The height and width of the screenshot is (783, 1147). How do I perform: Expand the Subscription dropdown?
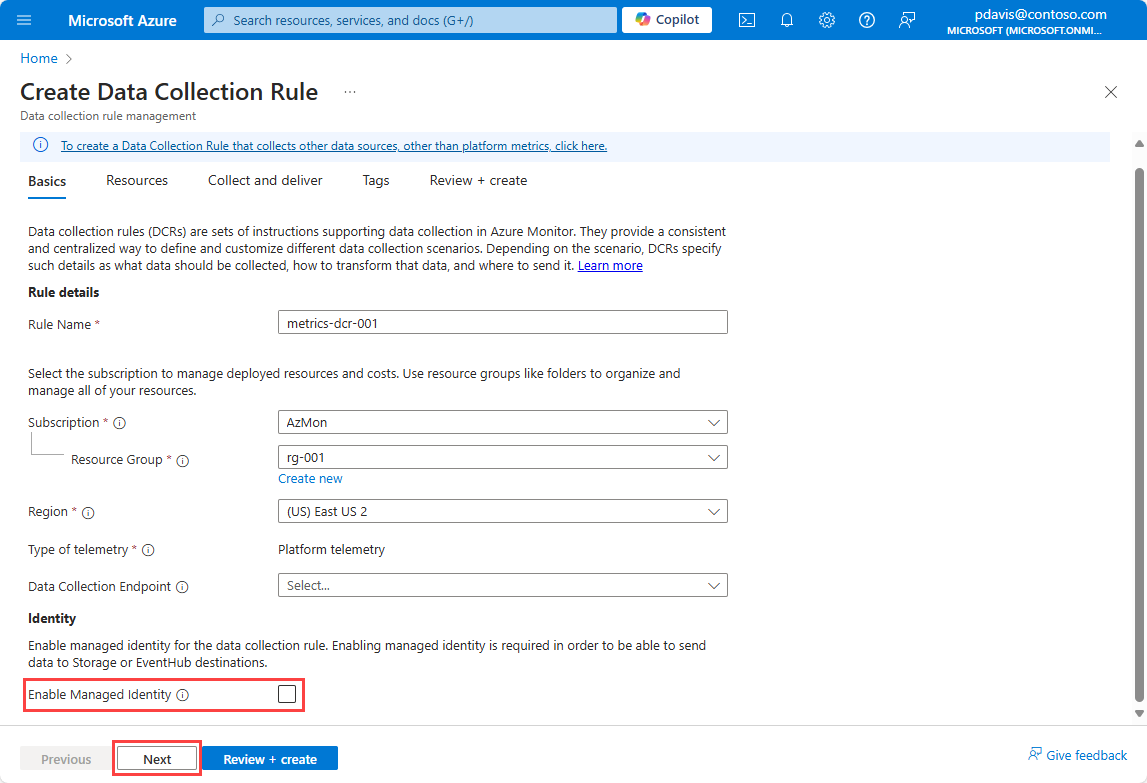(x=502, y=422)
